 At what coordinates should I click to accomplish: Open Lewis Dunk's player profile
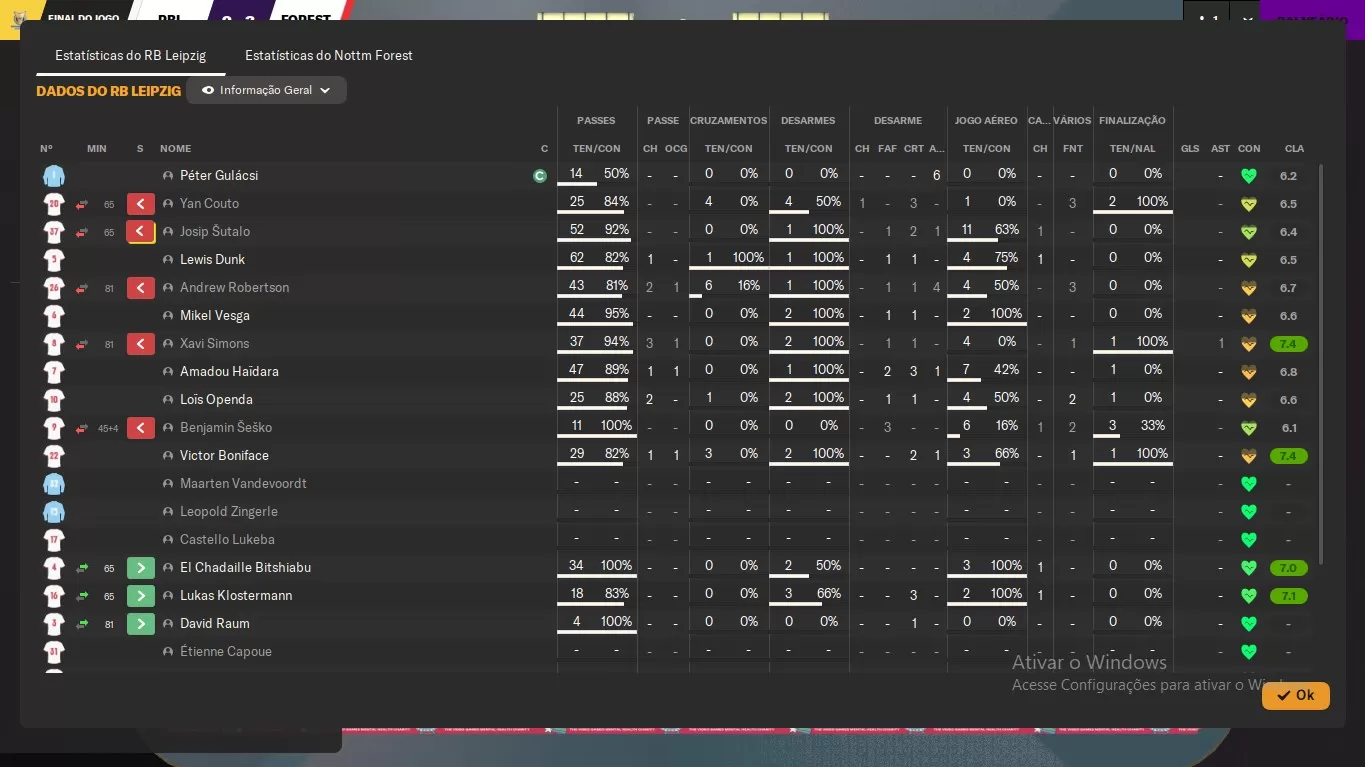point(212,259)
